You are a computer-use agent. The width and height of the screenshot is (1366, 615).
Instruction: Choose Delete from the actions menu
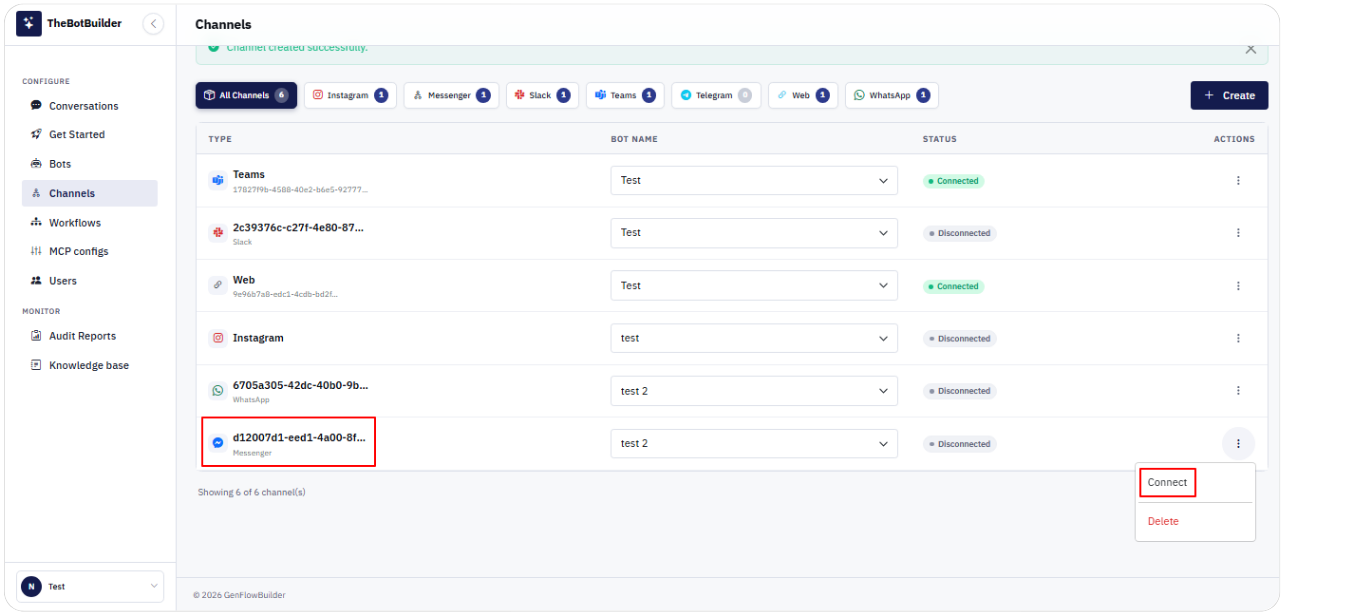[1163, 521]
